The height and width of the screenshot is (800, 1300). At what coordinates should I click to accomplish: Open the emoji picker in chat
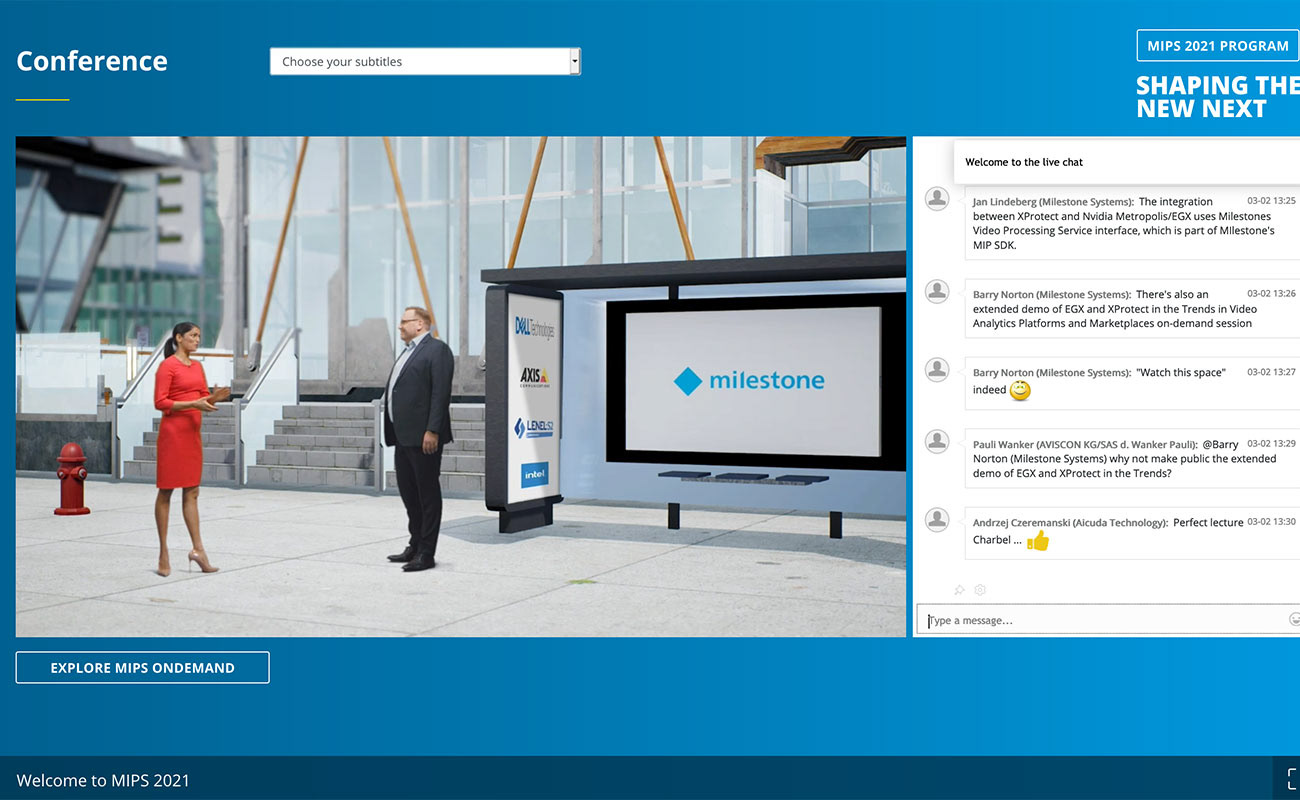pyautogui.click(x=1294, y=620)
